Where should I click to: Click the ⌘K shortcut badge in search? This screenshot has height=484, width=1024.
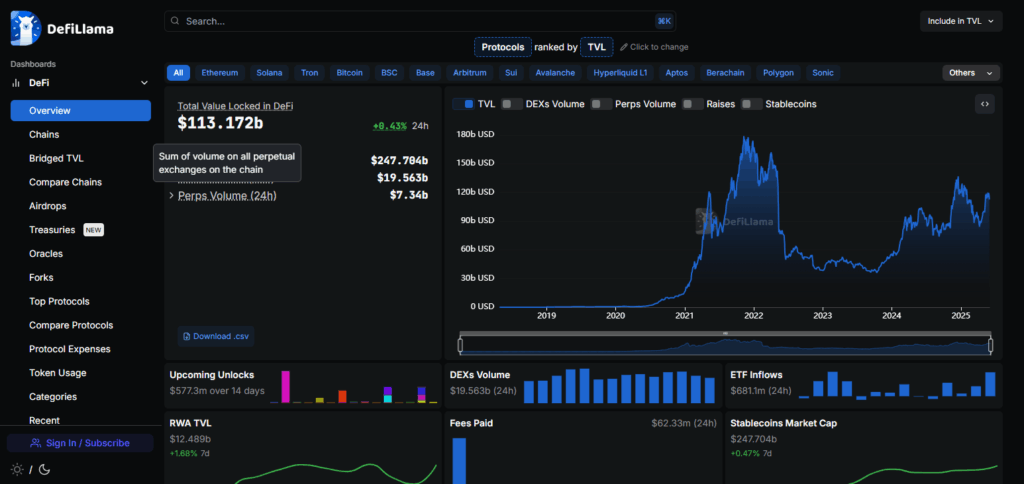coord(664,21)
